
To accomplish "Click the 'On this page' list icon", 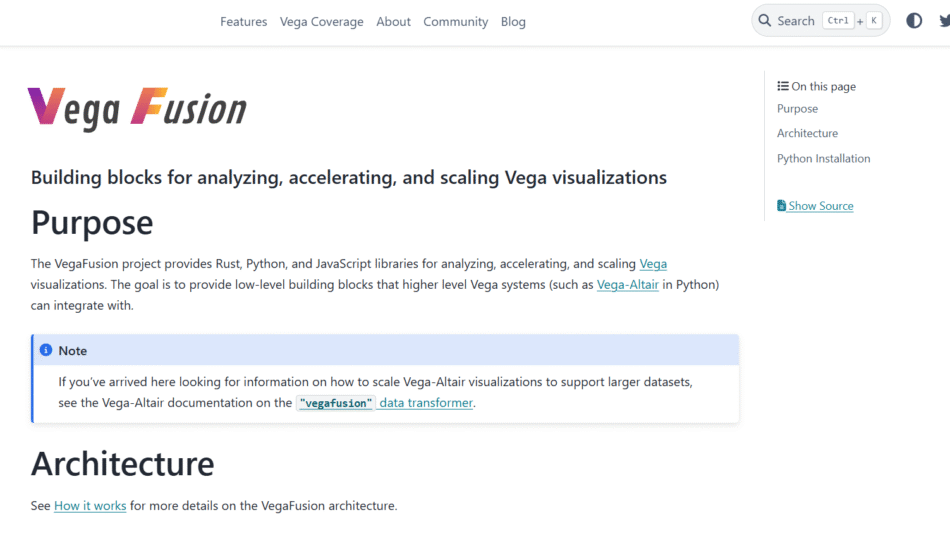I will (x=783, y=86).
